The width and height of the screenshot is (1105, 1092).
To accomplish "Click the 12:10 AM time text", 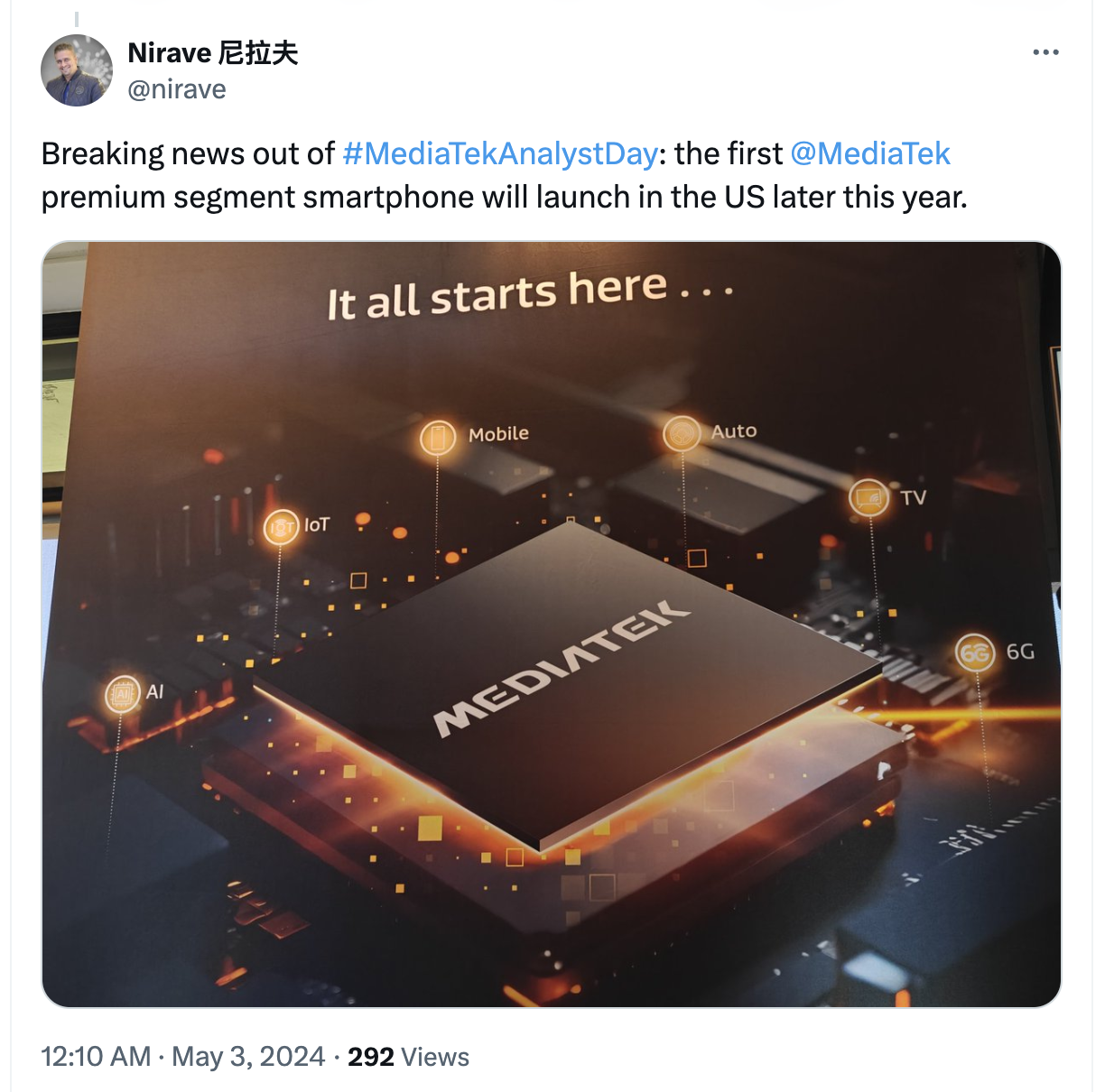I will pyautogui.click(x=96, y=1056).
